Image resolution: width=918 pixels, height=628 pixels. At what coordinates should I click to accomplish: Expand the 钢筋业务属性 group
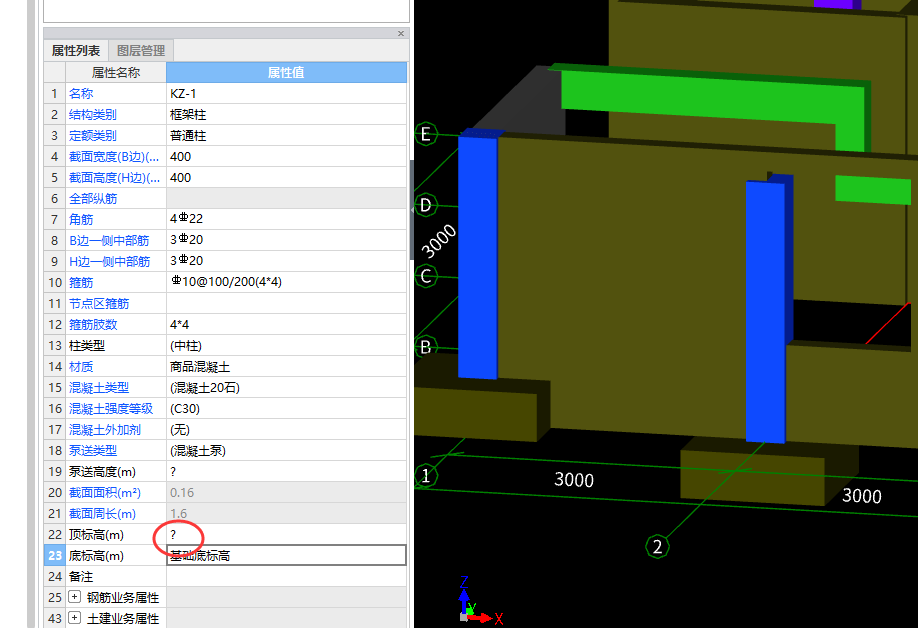[x=74, y=597]
